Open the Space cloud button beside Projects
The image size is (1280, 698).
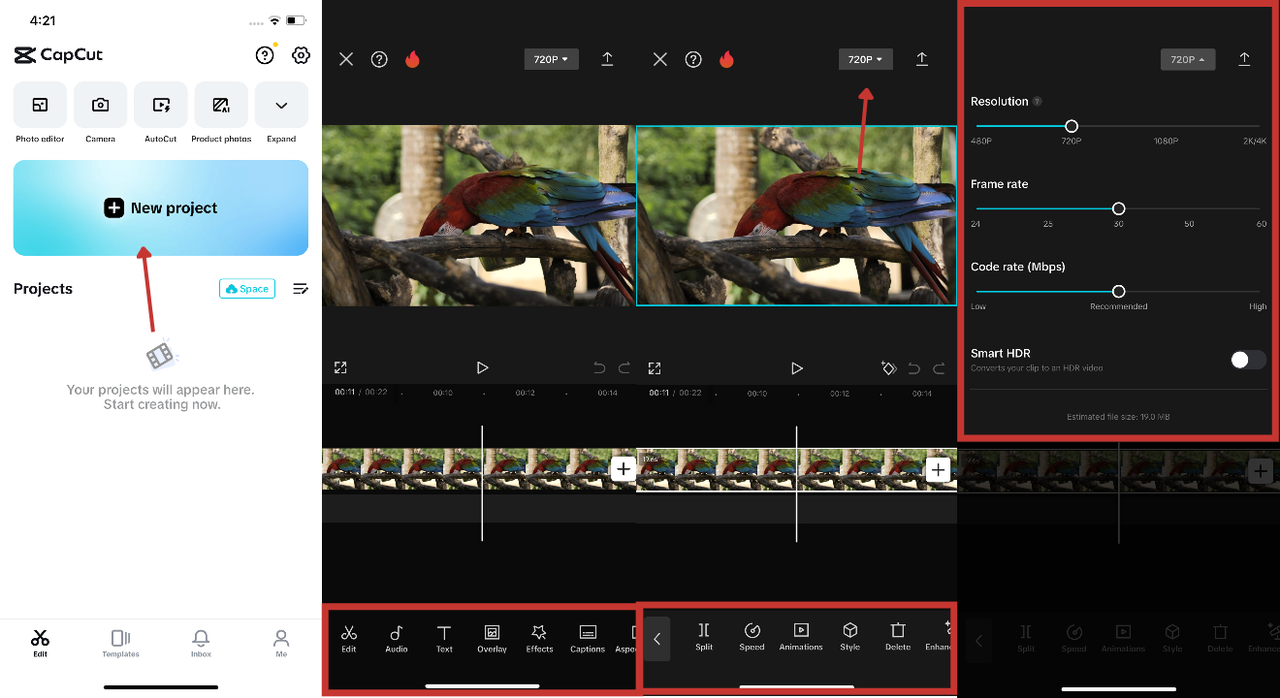click(x=247, y=289)
